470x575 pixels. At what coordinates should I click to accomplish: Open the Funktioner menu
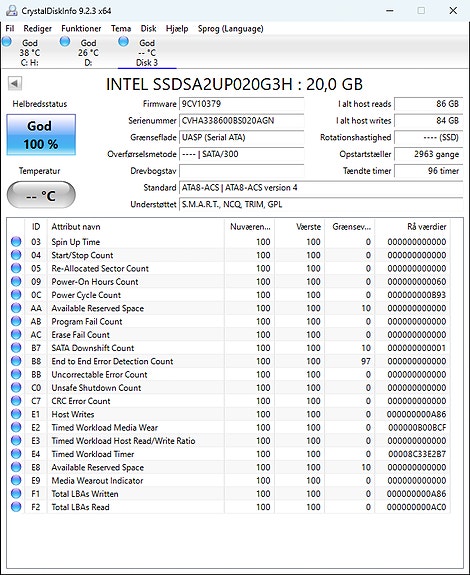click(x=81, y=29)
